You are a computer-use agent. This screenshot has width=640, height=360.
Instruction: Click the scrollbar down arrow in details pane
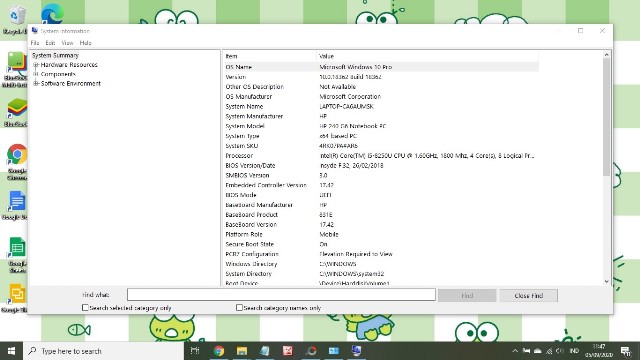(607, 281)
